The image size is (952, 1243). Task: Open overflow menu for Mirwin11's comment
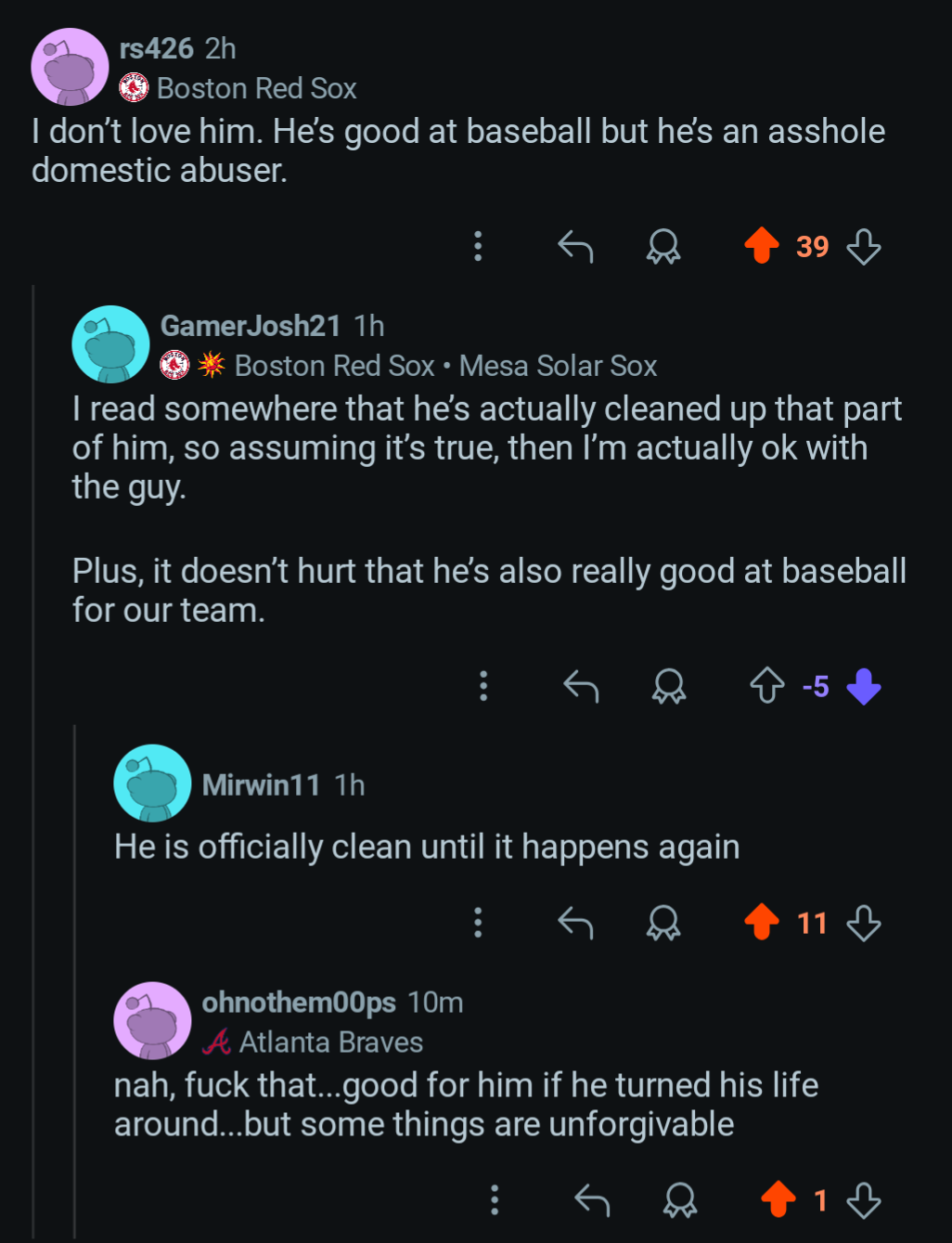point(478,922)
